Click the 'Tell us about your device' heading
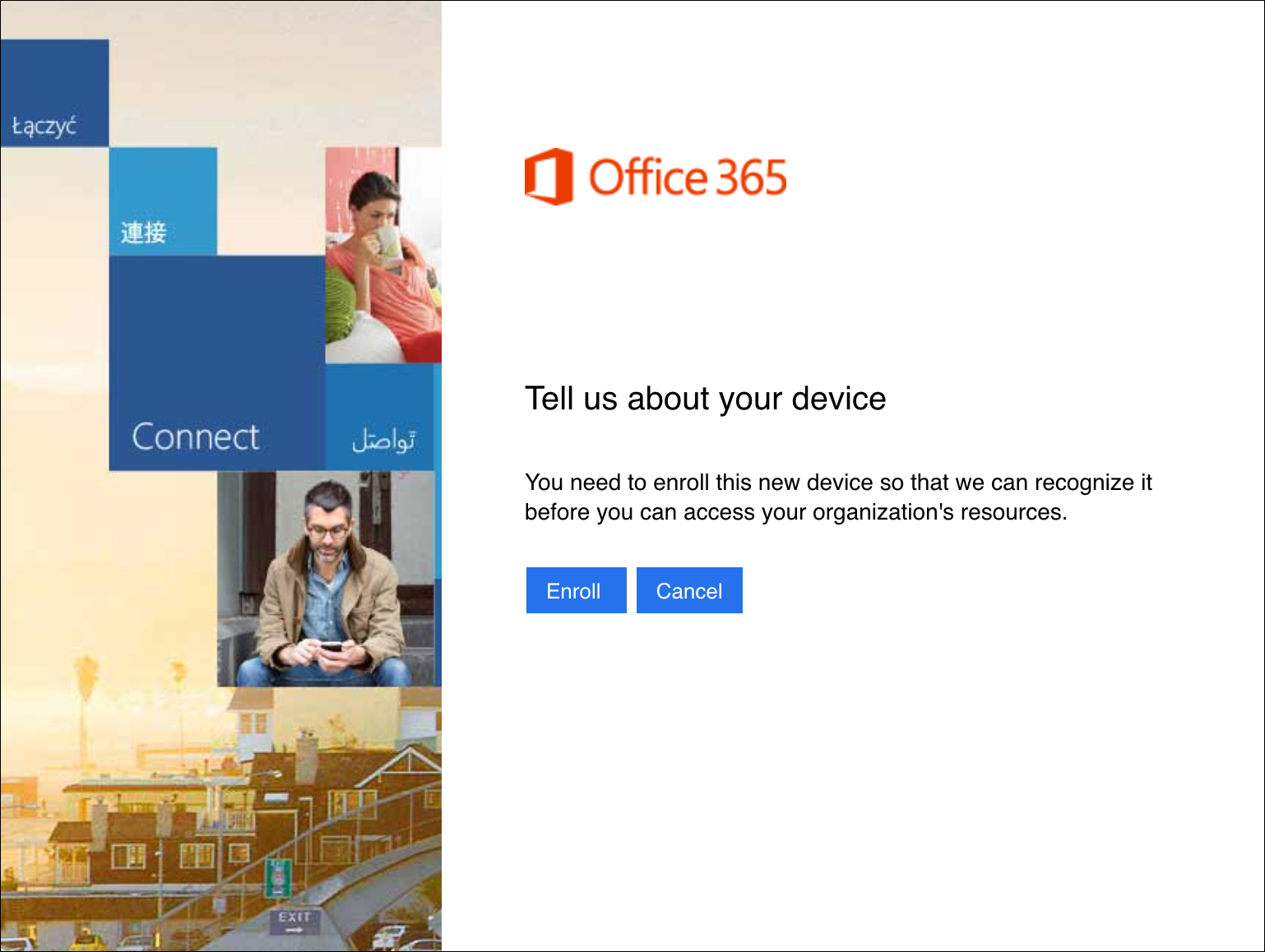The image size is (1265, 952). pos(706,399)
